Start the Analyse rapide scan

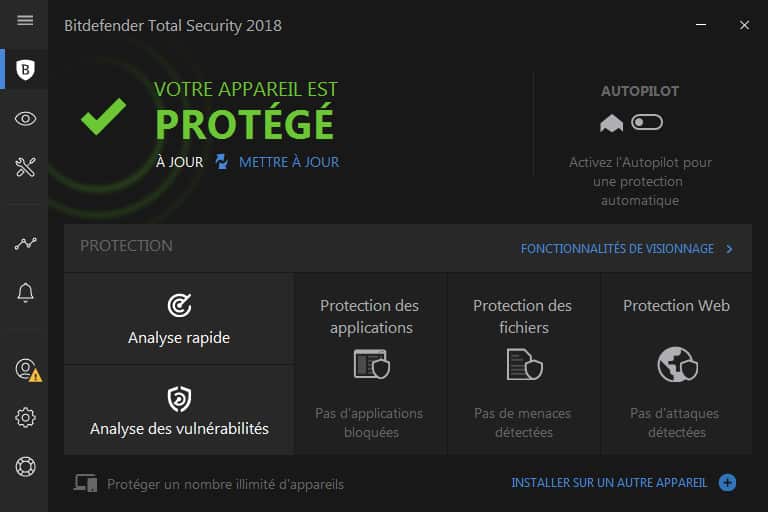(179, 319)
